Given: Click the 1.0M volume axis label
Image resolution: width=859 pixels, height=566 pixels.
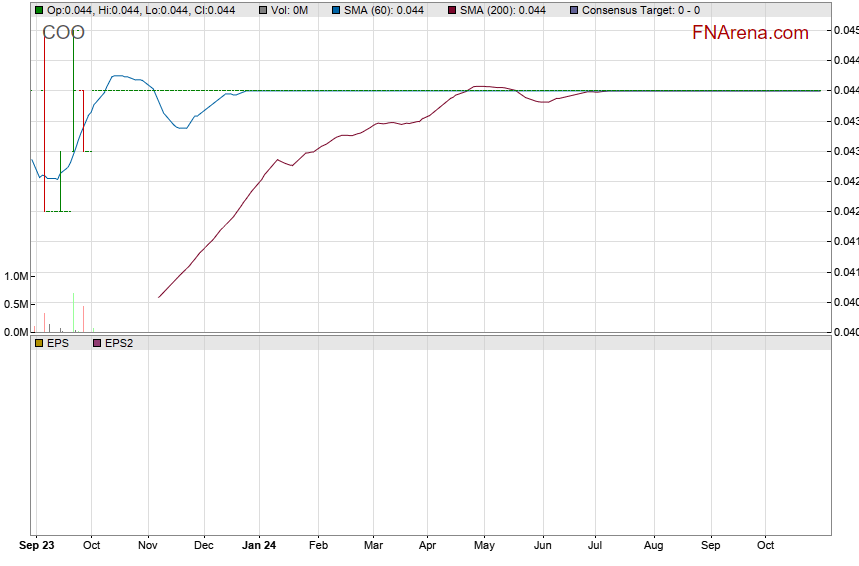Looking at the screenshot, I should [x=16, y=276].
